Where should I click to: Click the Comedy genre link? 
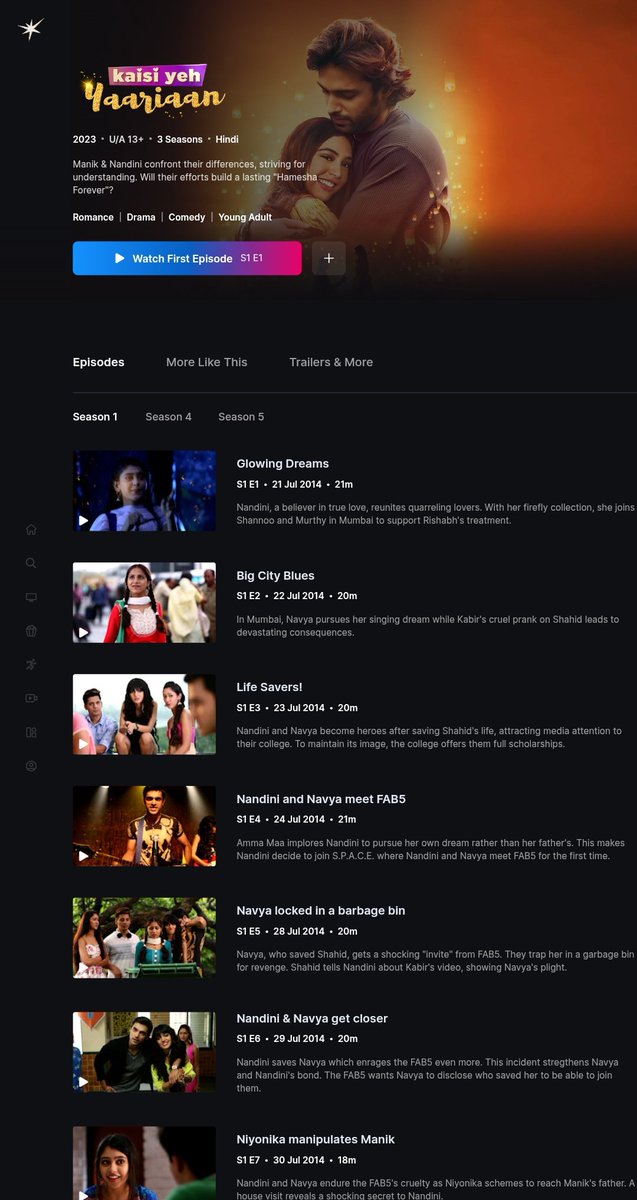click(x=187, y=217)
